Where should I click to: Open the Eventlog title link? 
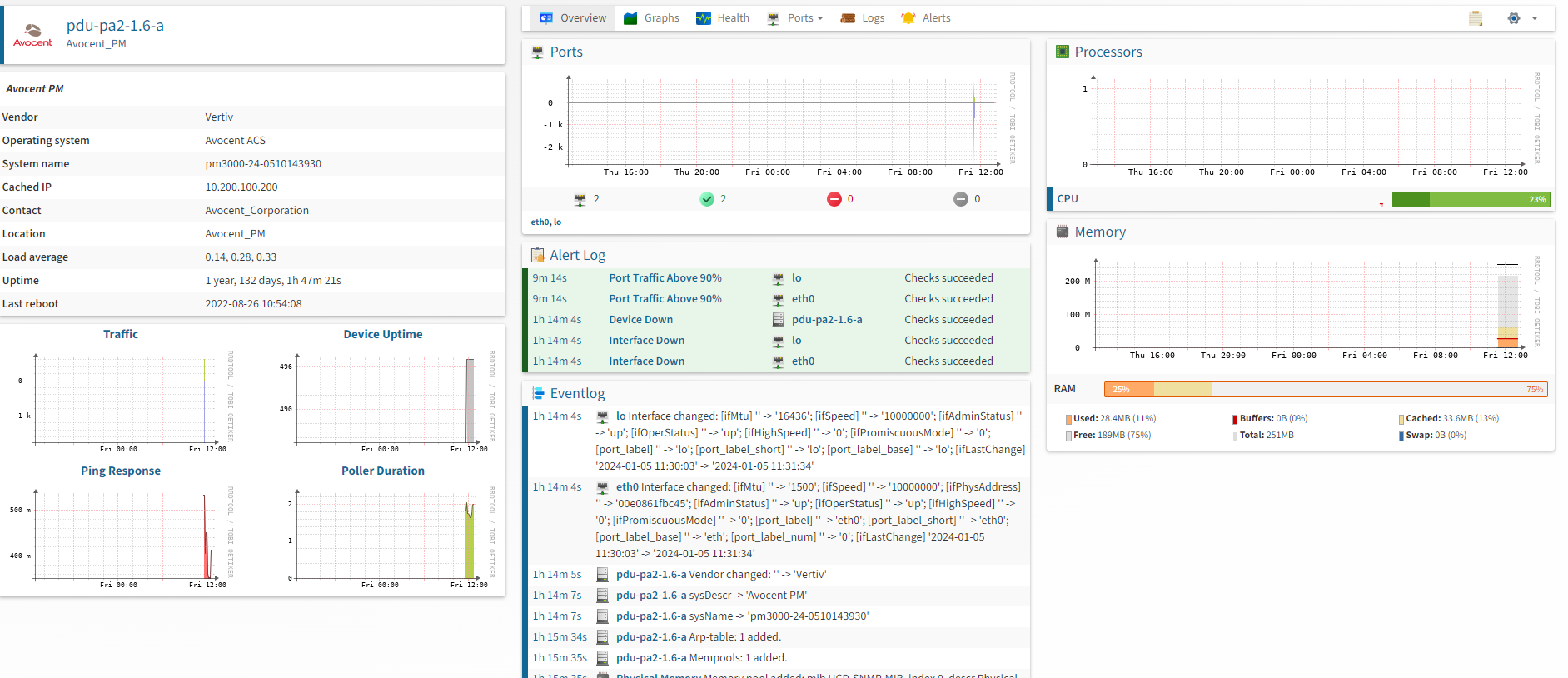(577, 393)
